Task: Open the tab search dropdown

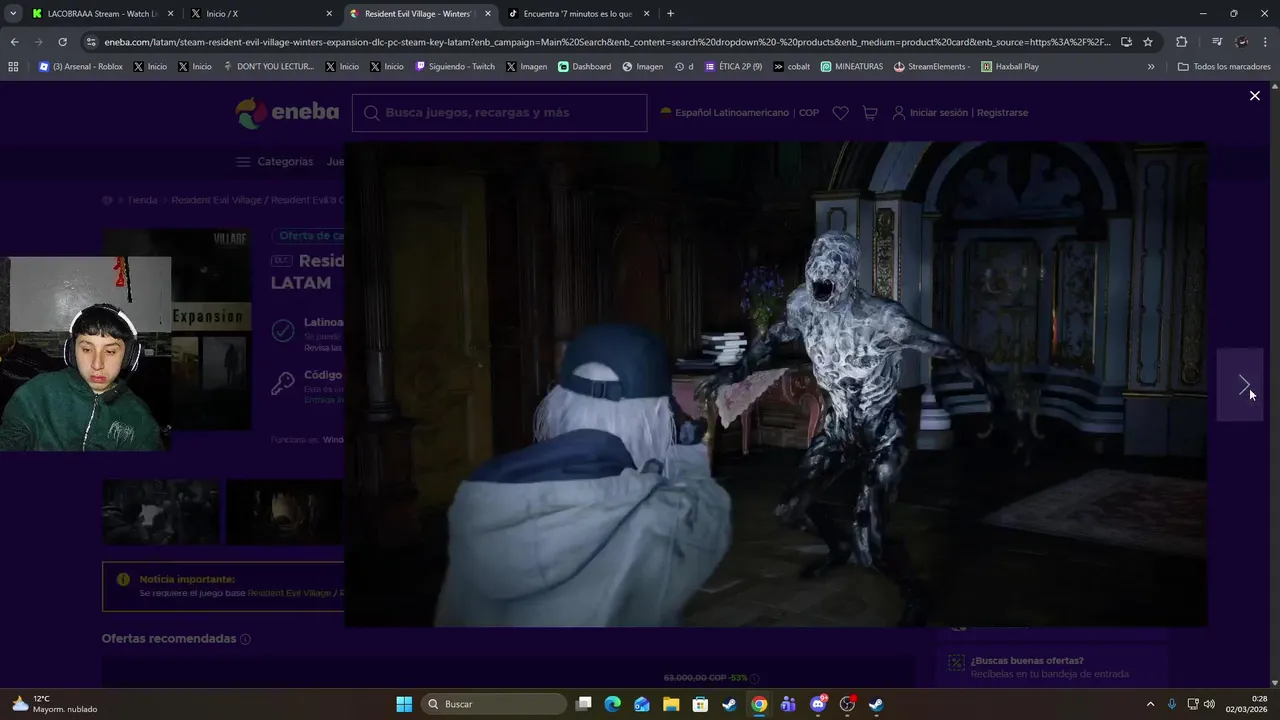Action: tap(13, 14)
